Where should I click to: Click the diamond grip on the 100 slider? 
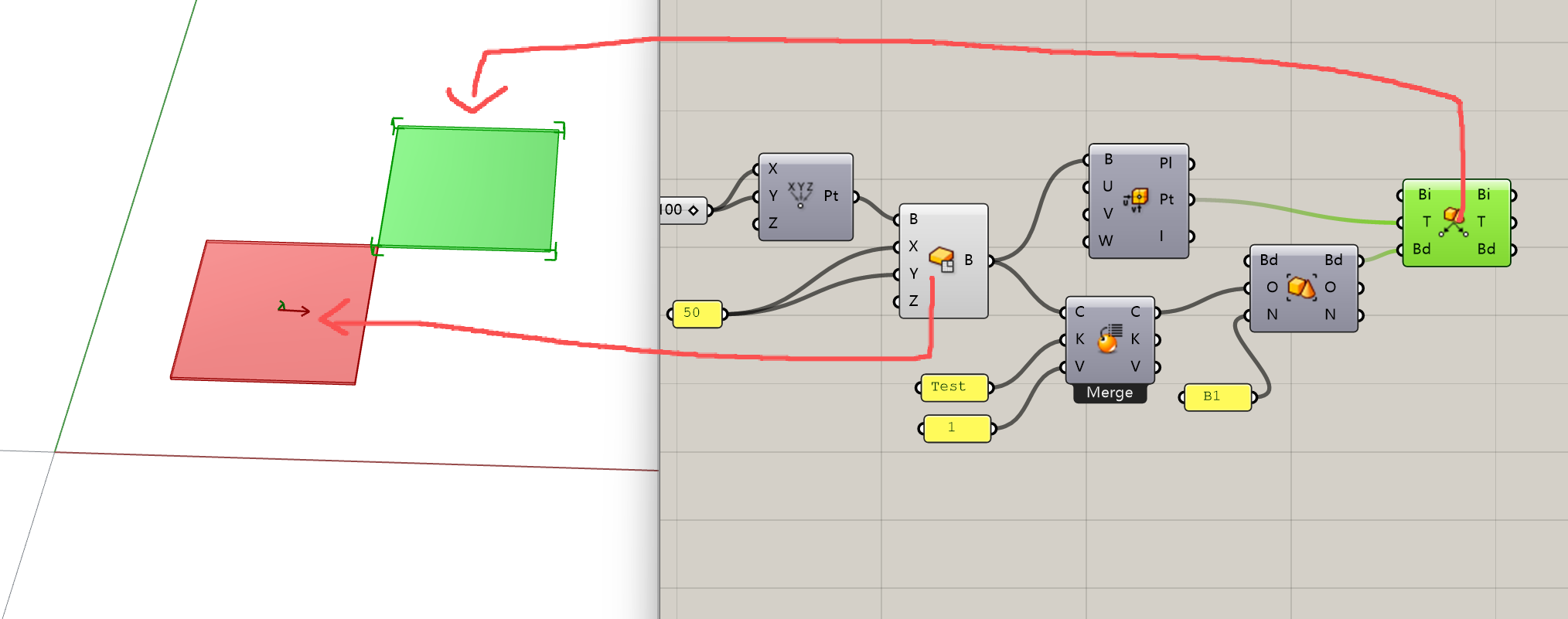click(694, 210)
